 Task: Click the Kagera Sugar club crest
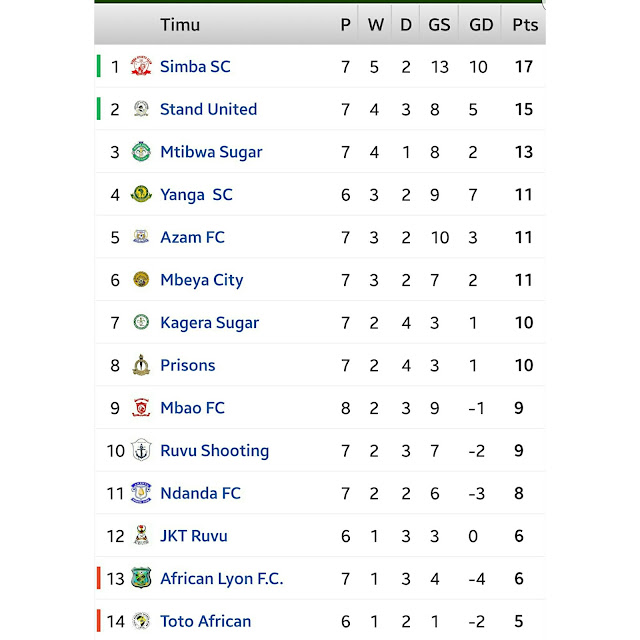point(141,323)
